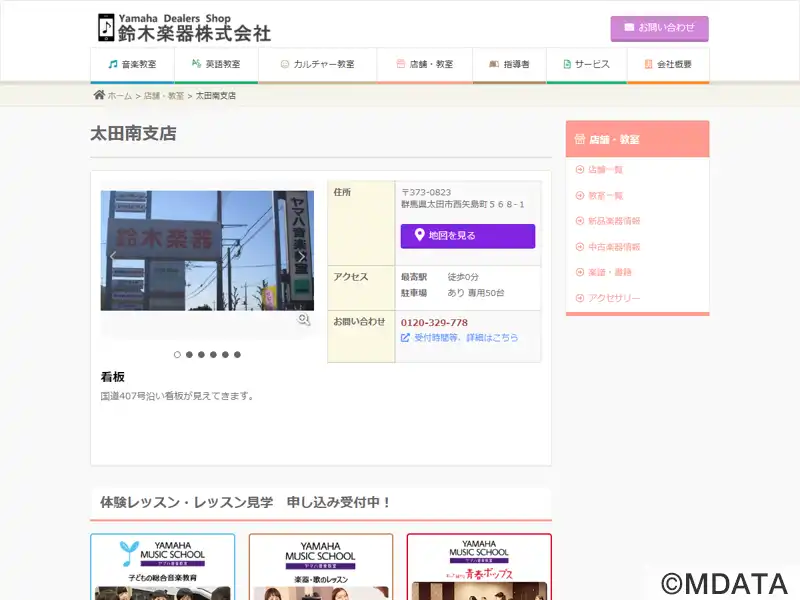Open the 店舗・教室 menu tab
This screenshot has height=600, width=800.
424,65
